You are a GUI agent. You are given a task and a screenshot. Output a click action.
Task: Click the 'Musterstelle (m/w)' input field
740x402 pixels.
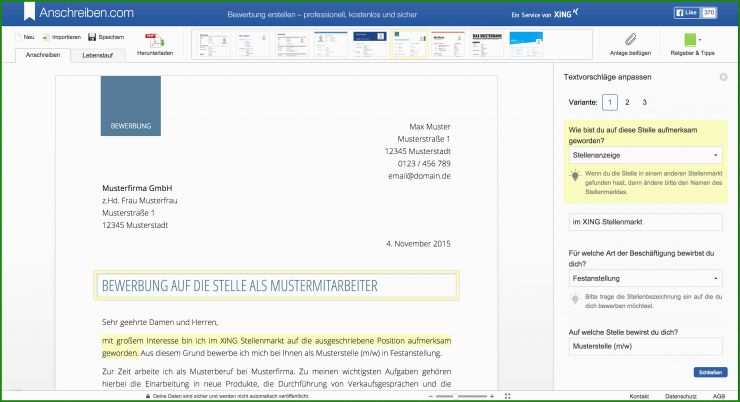pos(645,346)
